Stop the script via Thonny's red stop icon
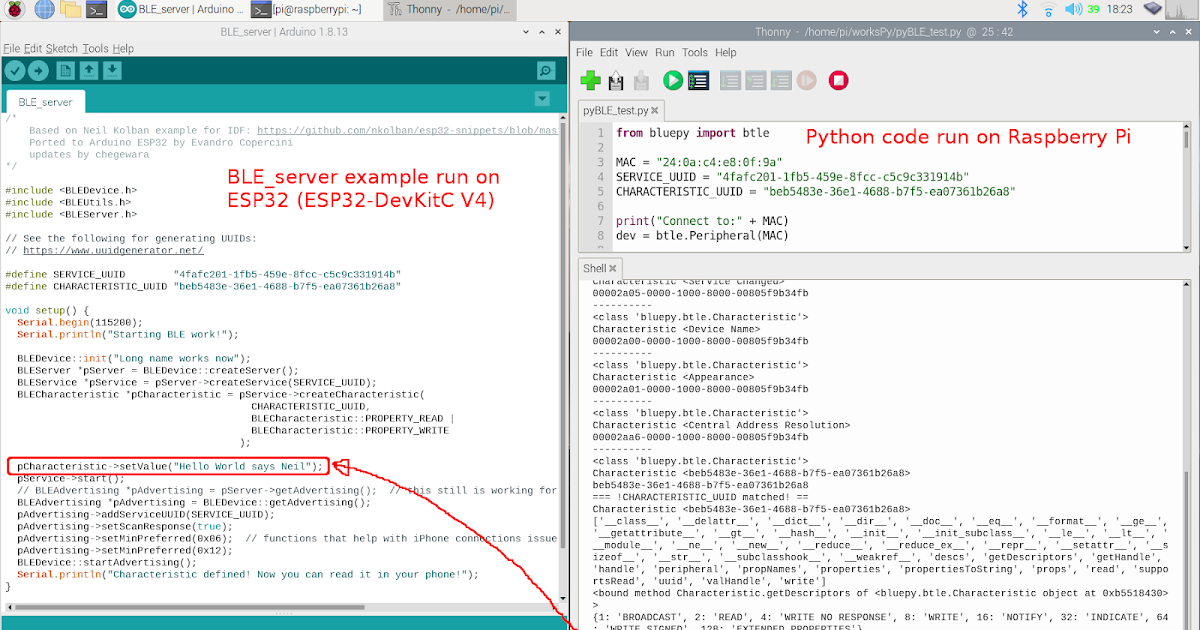1200x630 pixels. click(x=838, y=80)
